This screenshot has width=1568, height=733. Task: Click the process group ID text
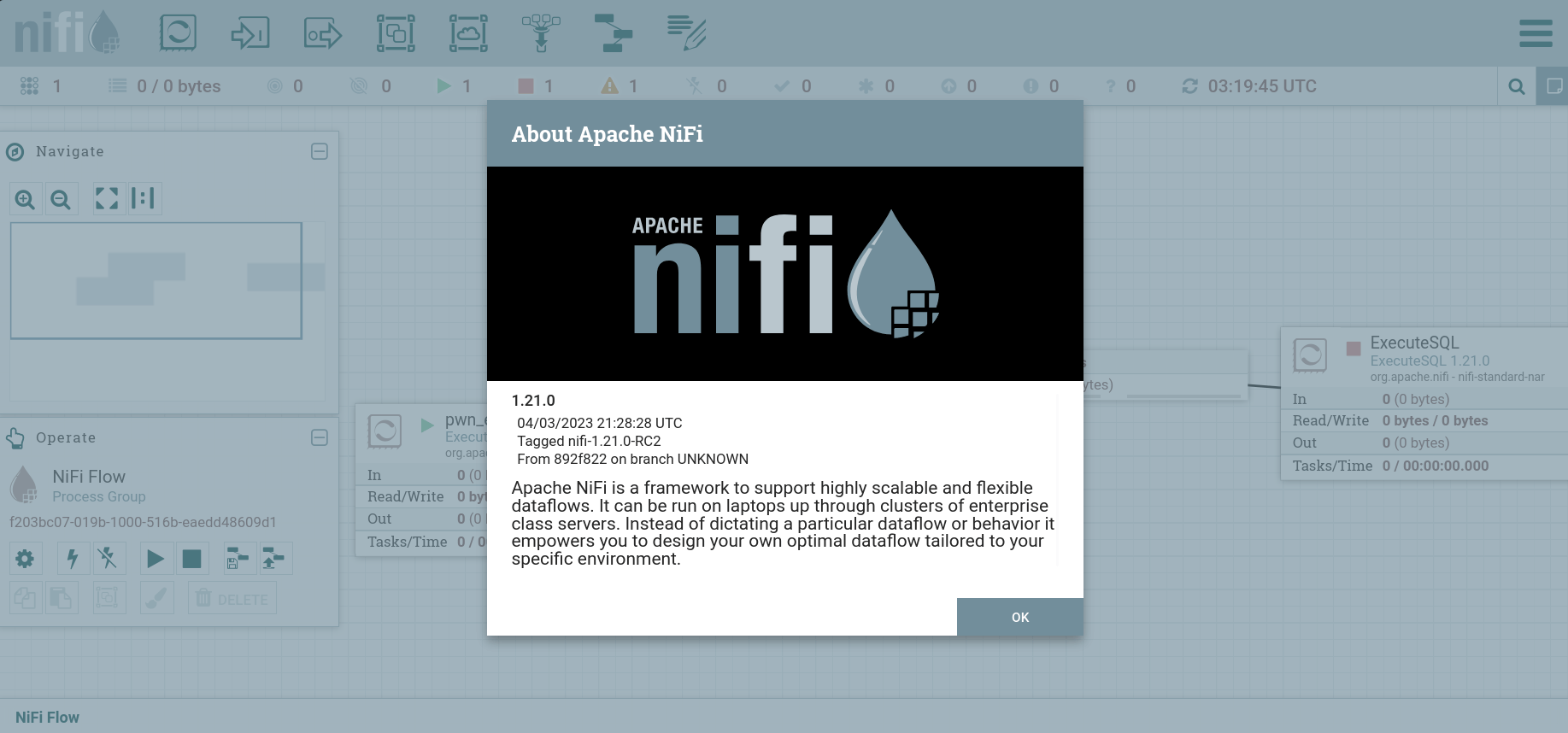(x=143, y=522)
